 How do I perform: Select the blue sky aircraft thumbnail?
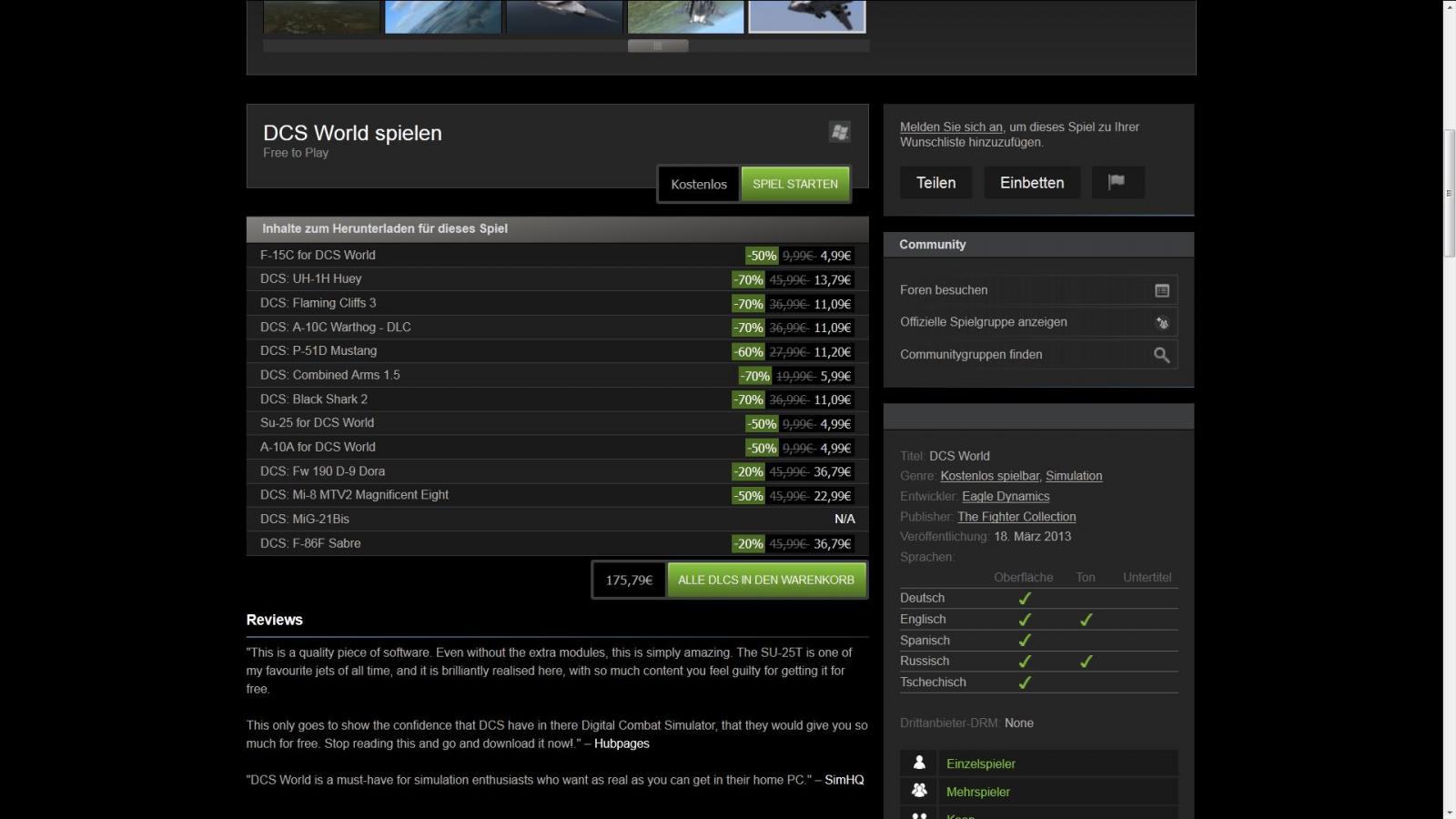pyautogui.click(x=443, y=16)
